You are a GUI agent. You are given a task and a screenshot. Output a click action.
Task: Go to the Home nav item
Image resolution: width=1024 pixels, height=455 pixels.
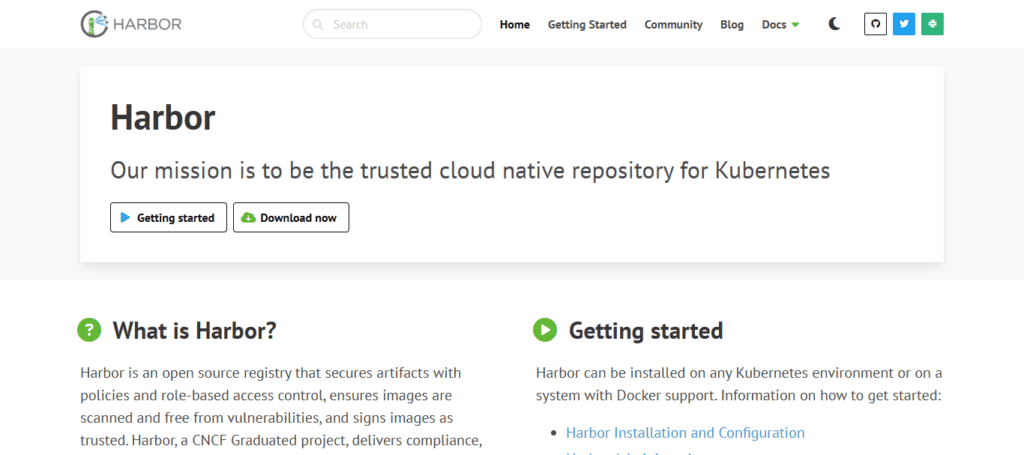pos(515,25)
